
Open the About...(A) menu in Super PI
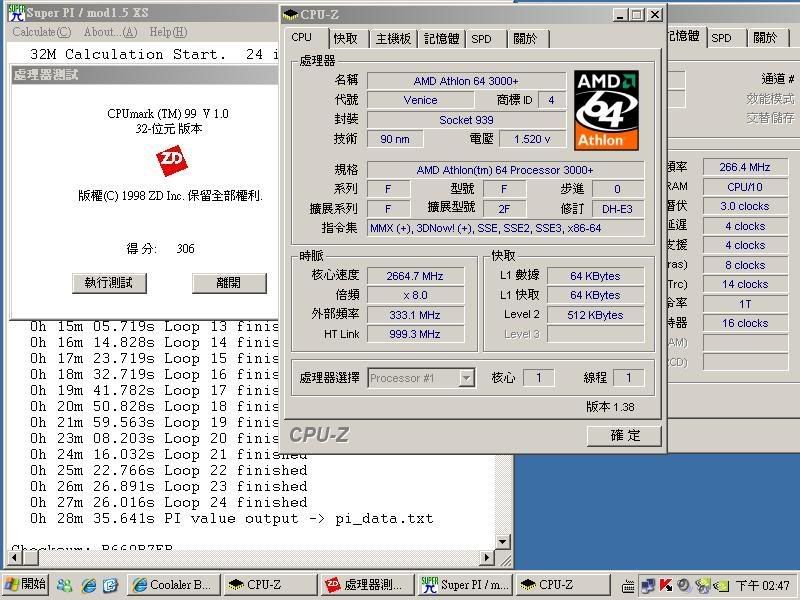111,32
